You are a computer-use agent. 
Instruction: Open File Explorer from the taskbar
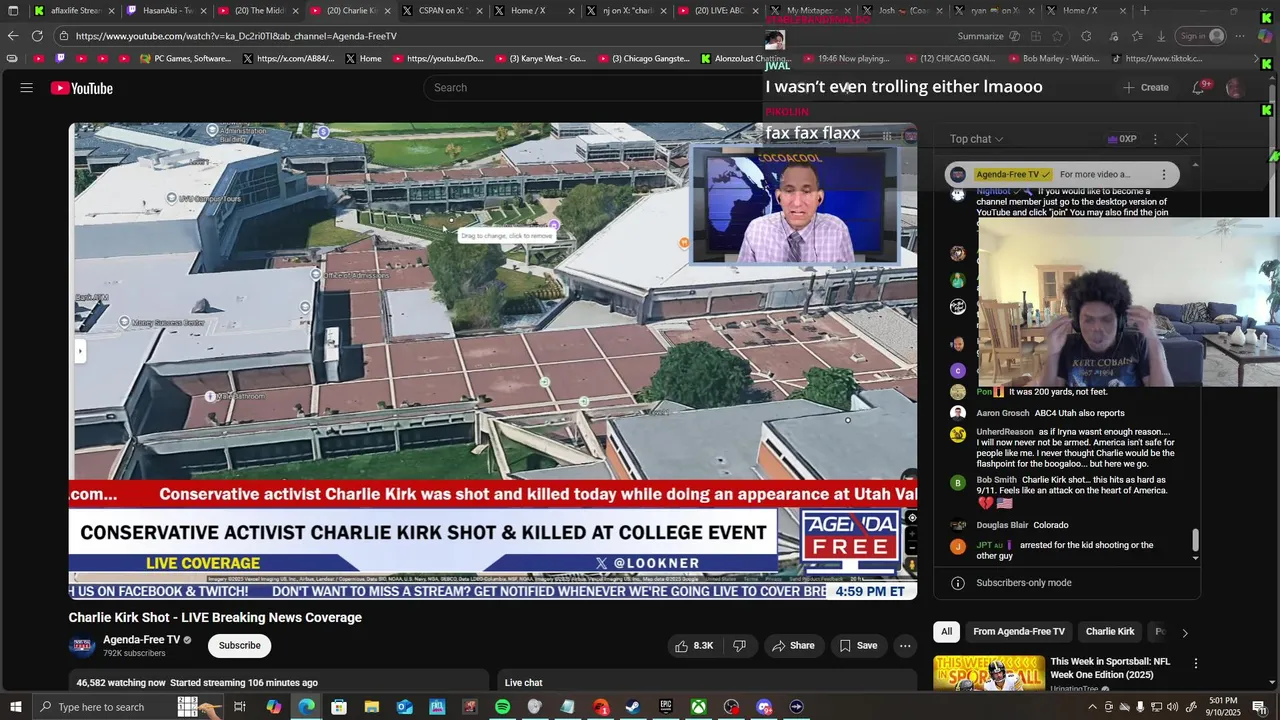371,707
